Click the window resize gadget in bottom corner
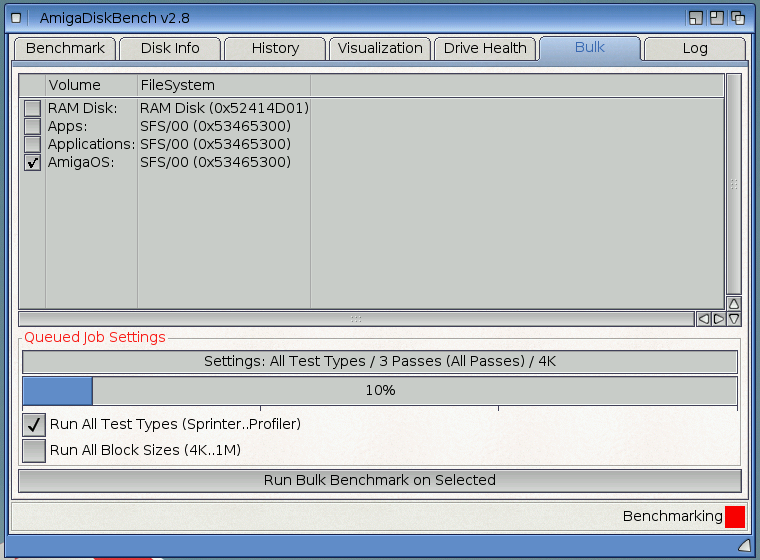The width and height of the screenshot is (760, 560). pos(744,545)
